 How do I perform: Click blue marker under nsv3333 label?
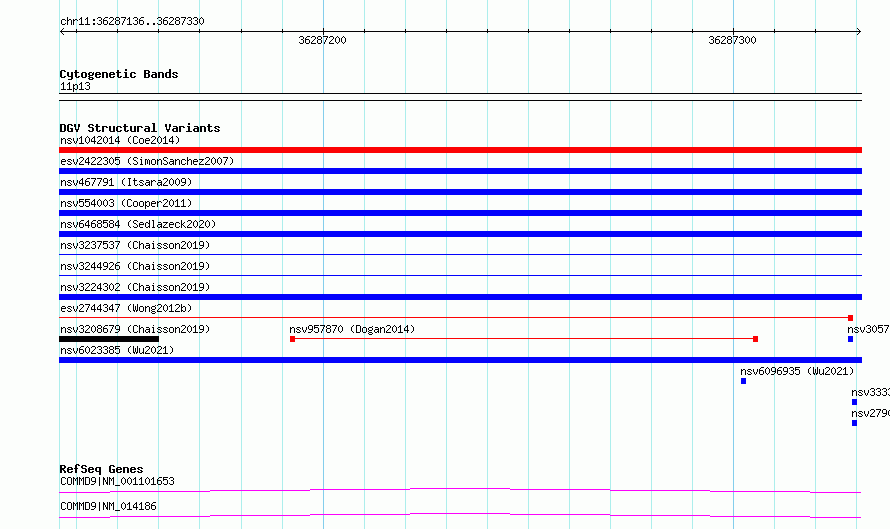(x=854, y=402)
